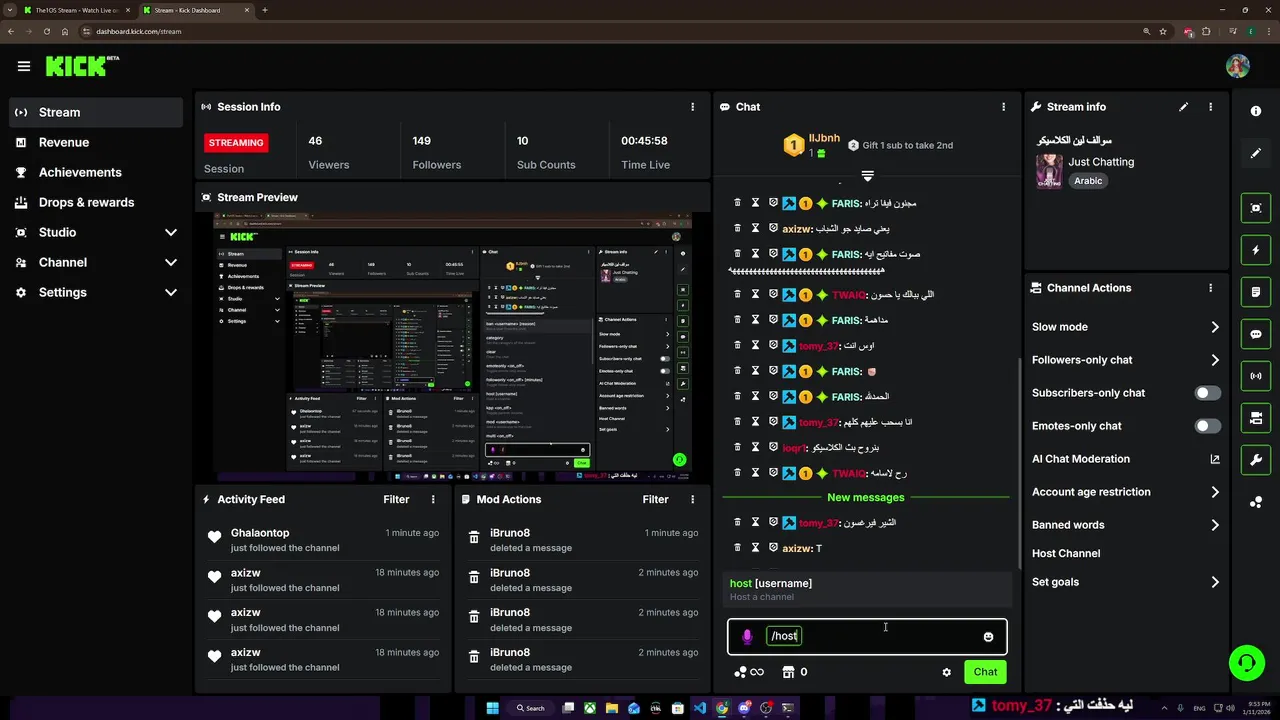Toggle Emotes-only chat switch
Viewport: 1280px width, 720px height.
pyautogui.click(x=1208, y=426)
